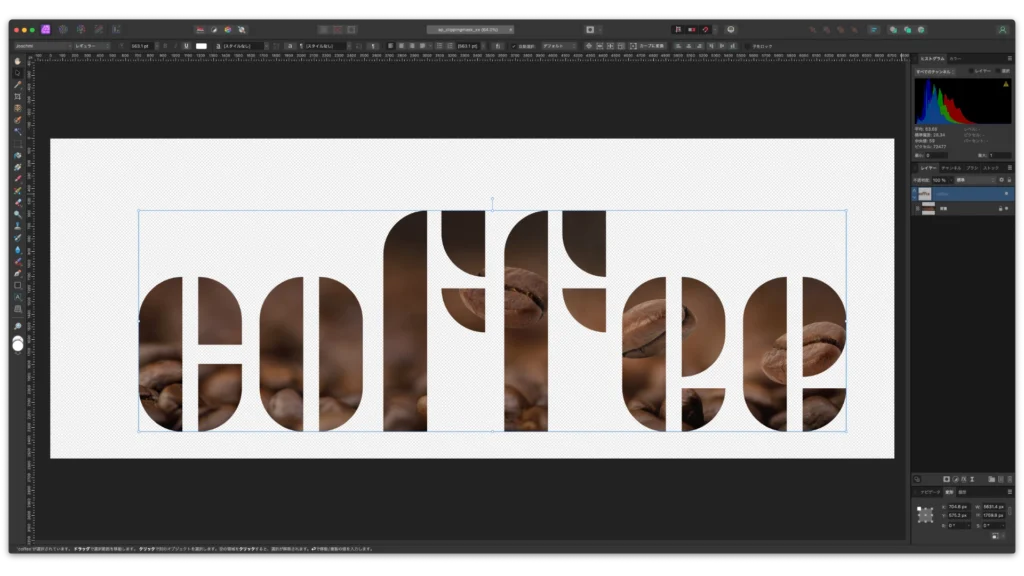Click the text color swatch

pos(201,46)
